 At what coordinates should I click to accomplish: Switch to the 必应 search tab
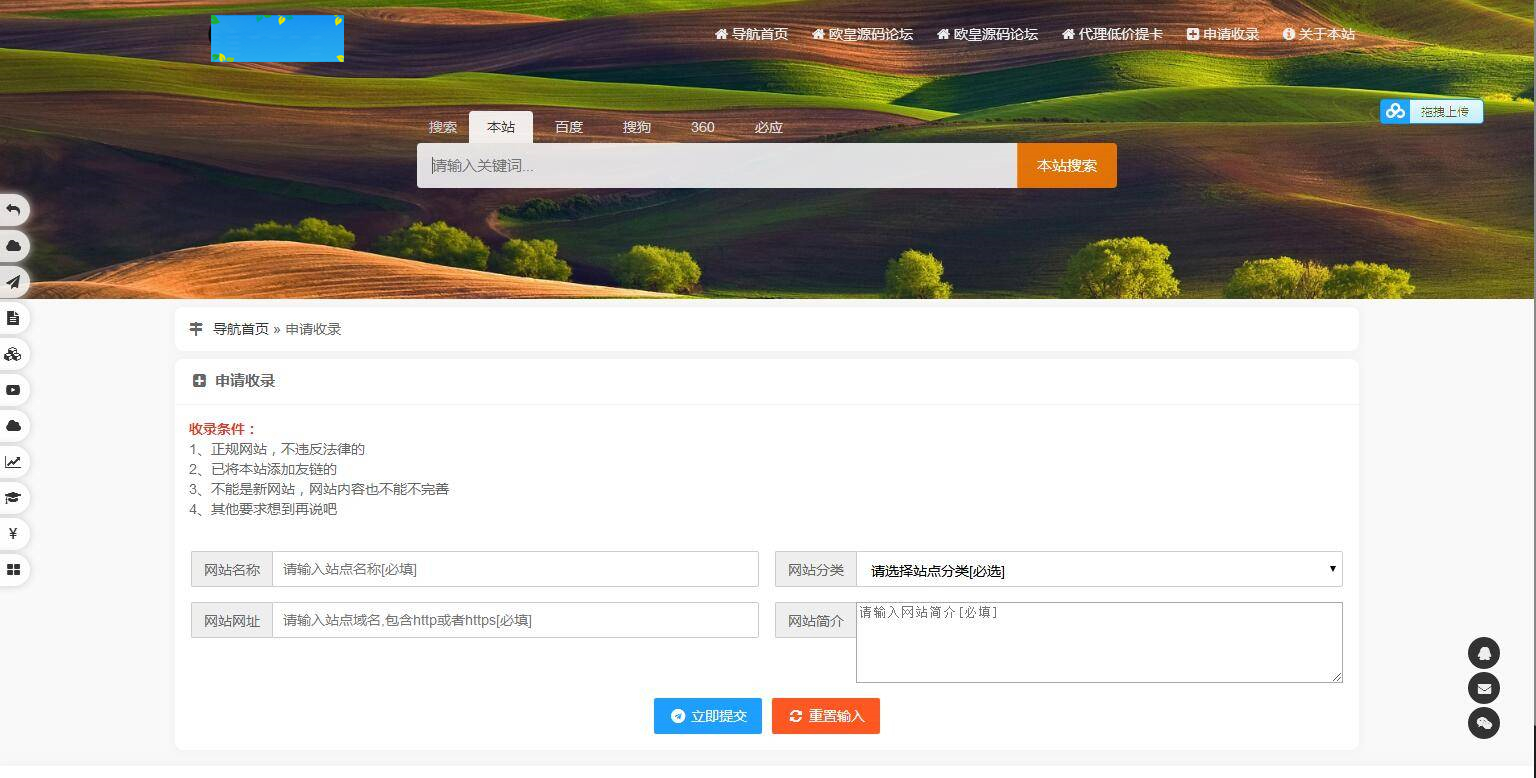(x=768, y=127)
